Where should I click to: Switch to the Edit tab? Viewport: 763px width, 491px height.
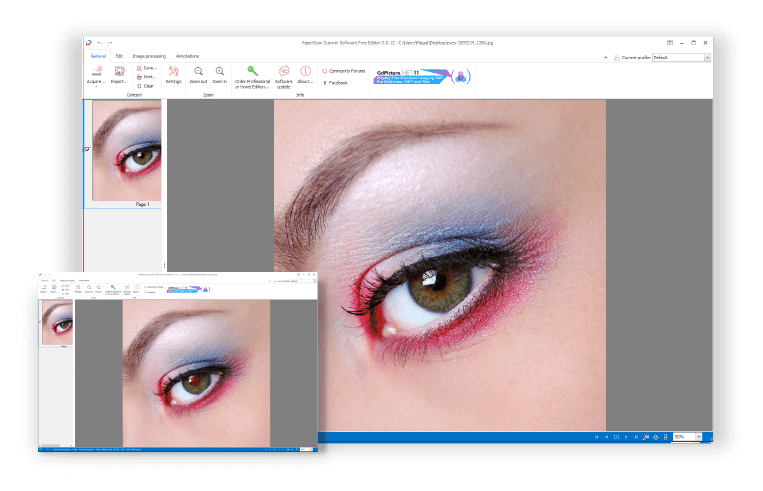coord(119,57)
